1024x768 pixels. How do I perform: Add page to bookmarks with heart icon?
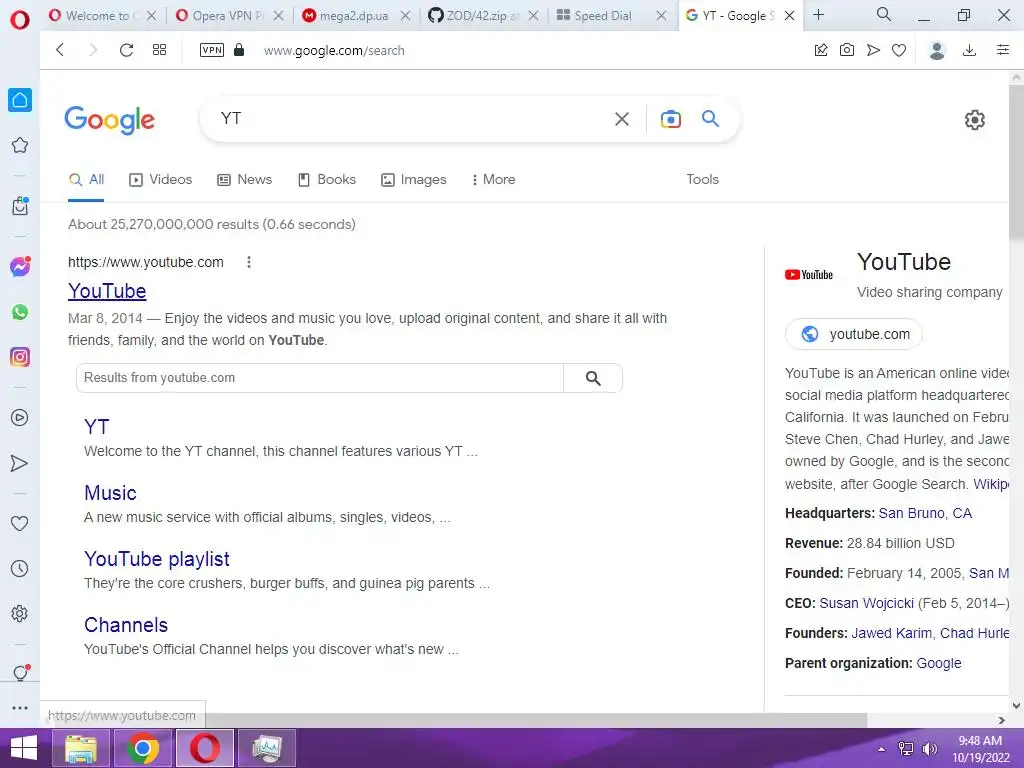pyautogui.click(x=899, y=50)
